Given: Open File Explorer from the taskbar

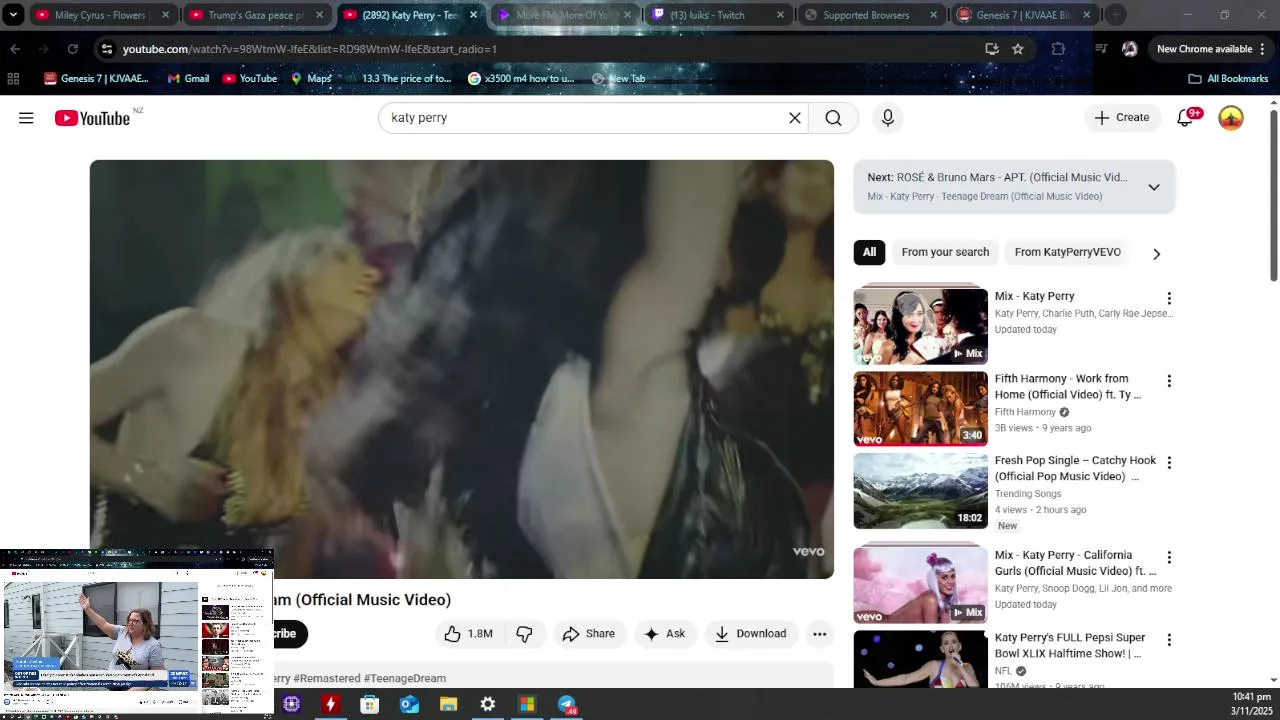Looking at the screenshot, I should (x=448, y=704).
